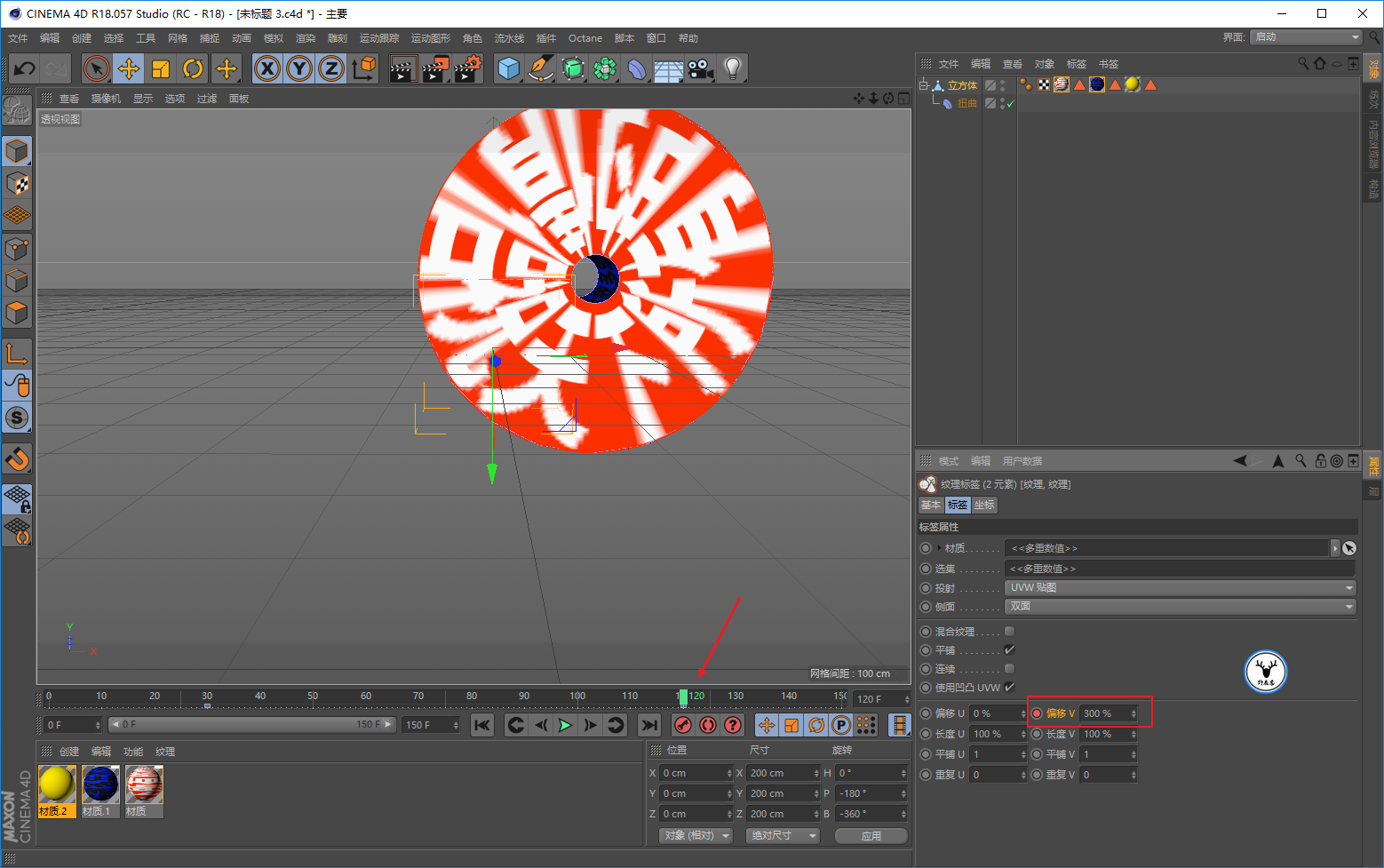This screenshot has width=1384, height=868.
Task: Open the 界面 启动 layout dropdown
Action: 1306,37
